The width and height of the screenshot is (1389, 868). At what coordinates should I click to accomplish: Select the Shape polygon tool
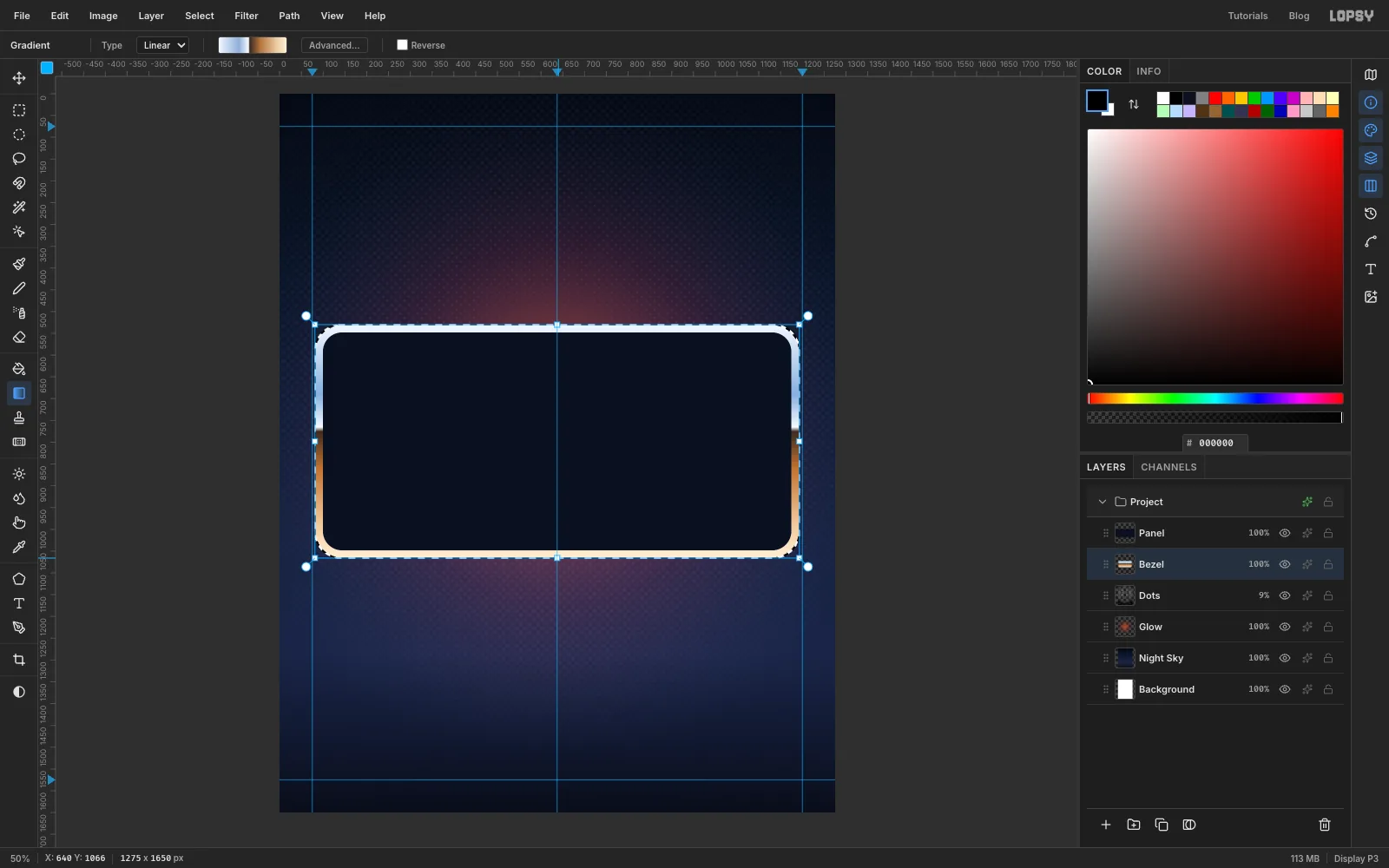(x=19, y=579)
